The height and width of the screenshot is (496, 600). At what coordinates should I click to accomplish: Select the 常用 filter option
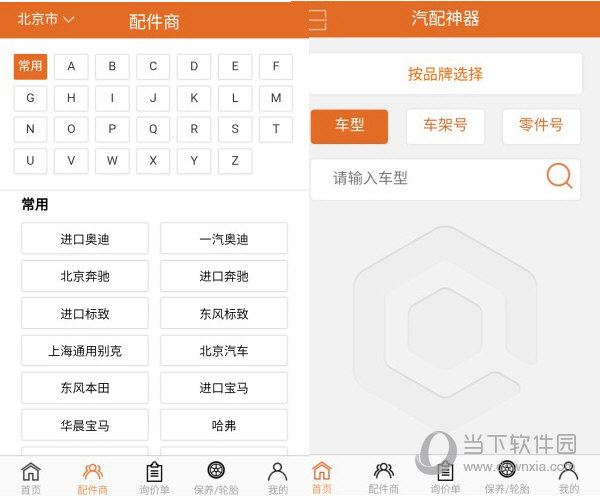click(x=30, y=67)
